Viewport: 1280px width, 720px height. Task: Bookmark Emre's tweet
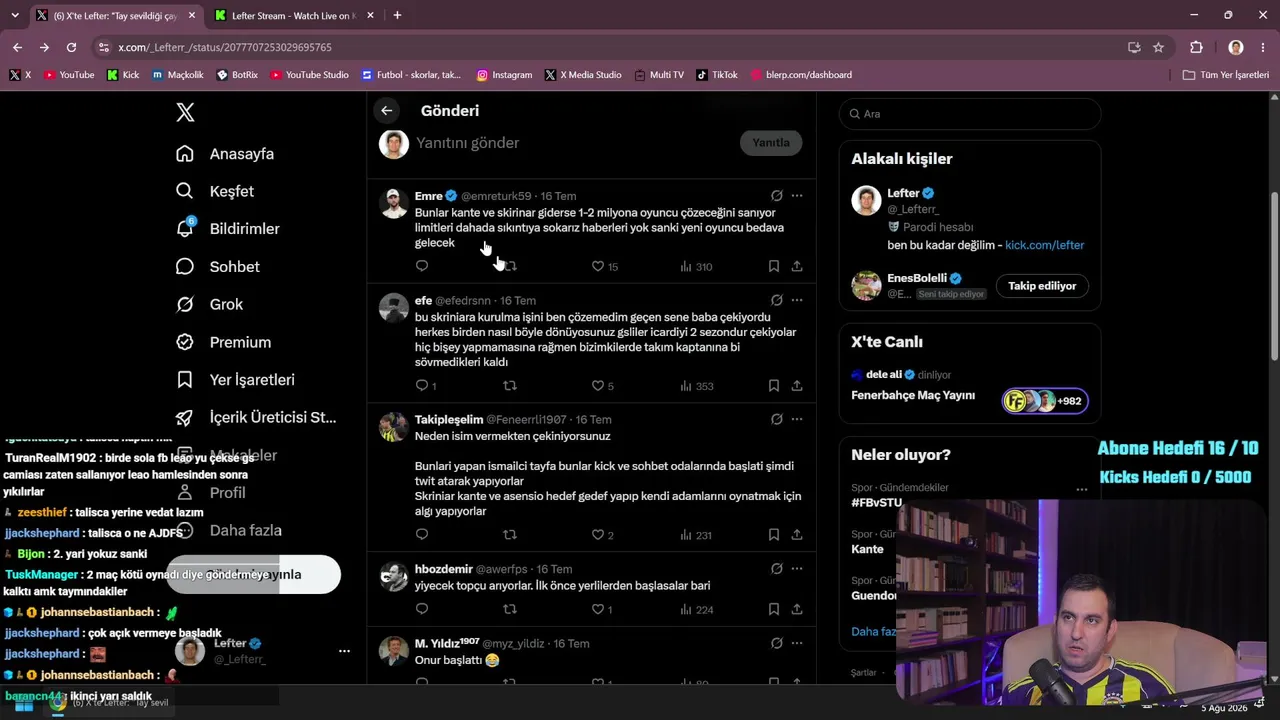774,266
